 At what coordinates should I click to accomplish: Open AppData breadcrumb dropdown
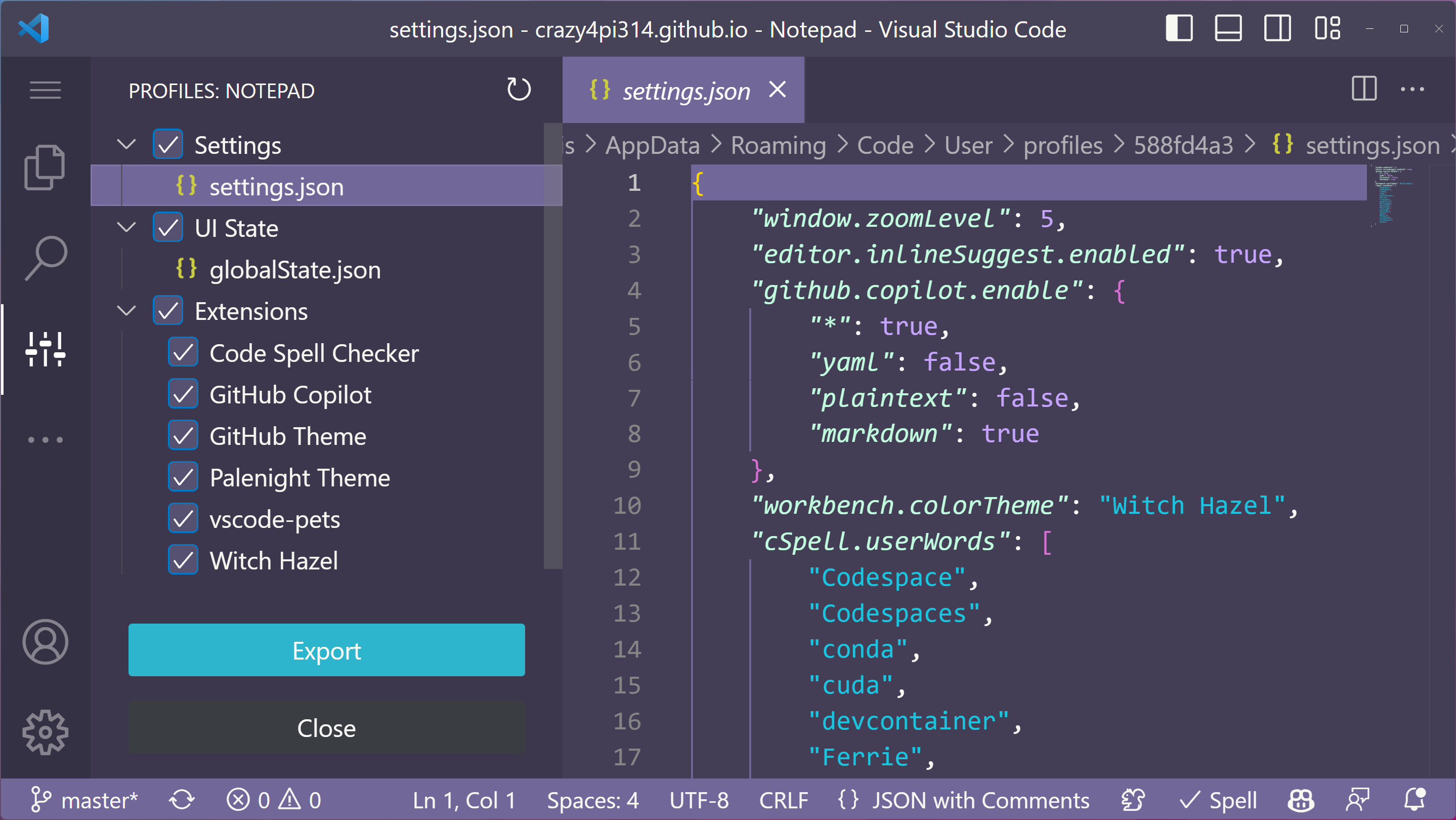[x=652, y=145]
